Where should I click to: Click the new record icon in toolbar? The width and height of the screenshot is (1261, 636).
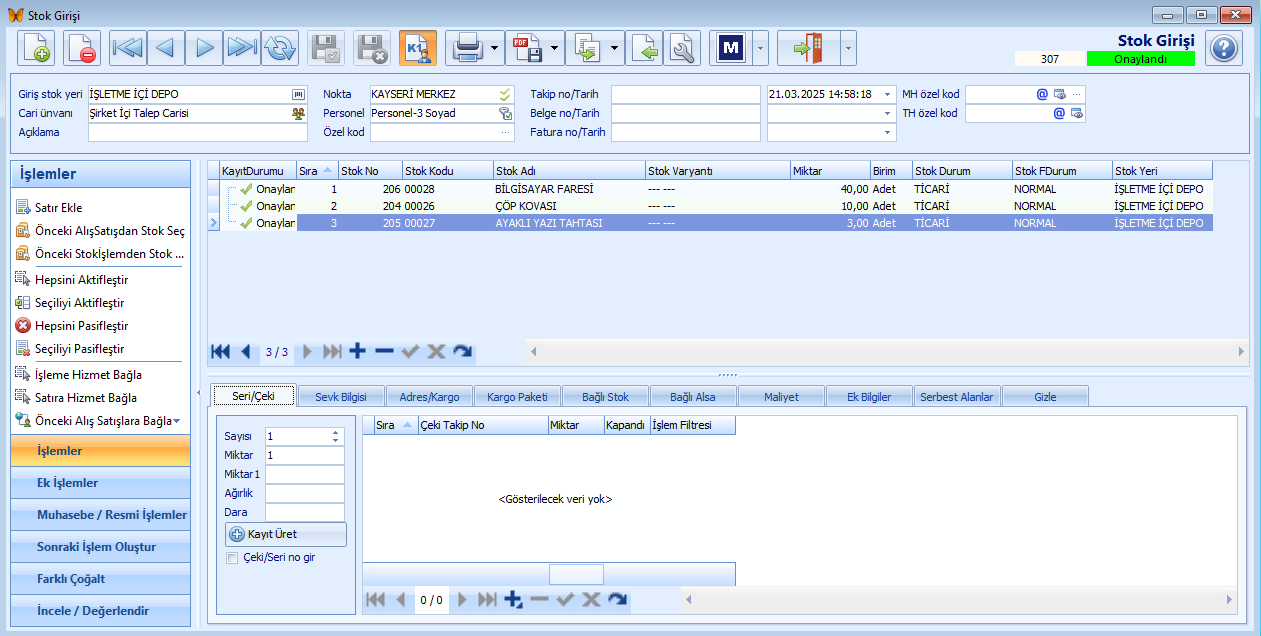(36, 48)
